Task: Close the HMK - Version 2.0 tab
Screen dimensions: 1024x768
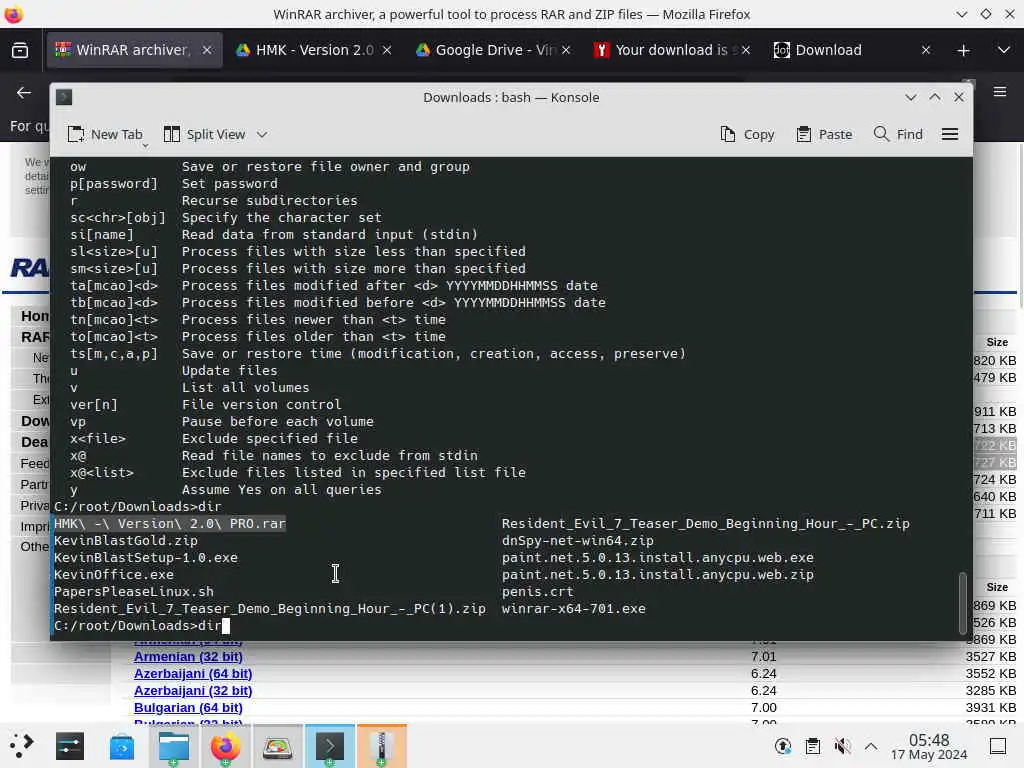Action: tap(387, 50)
